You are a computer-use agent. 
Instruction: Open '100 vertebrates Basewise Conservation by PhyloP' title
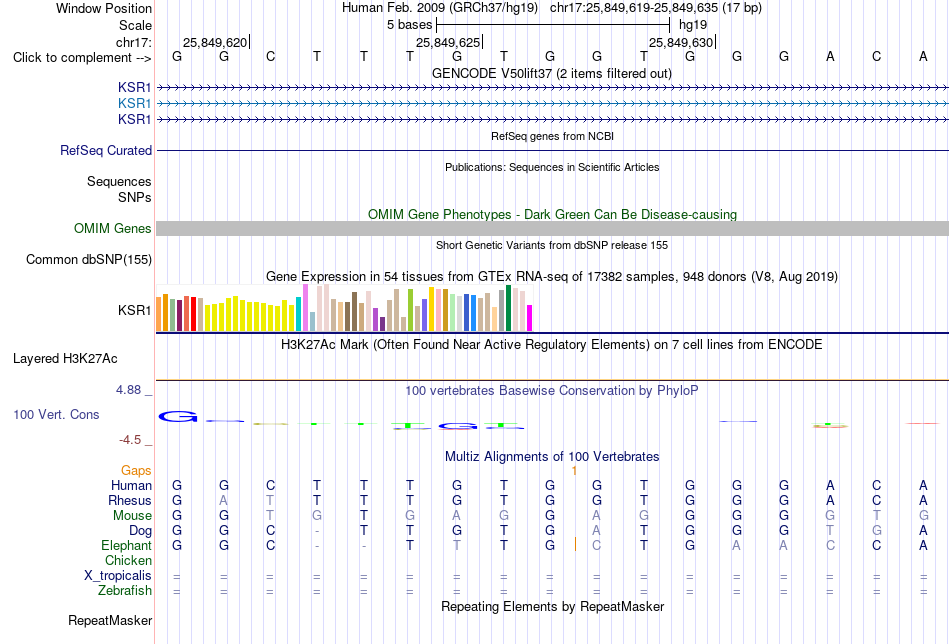(552, 391)
